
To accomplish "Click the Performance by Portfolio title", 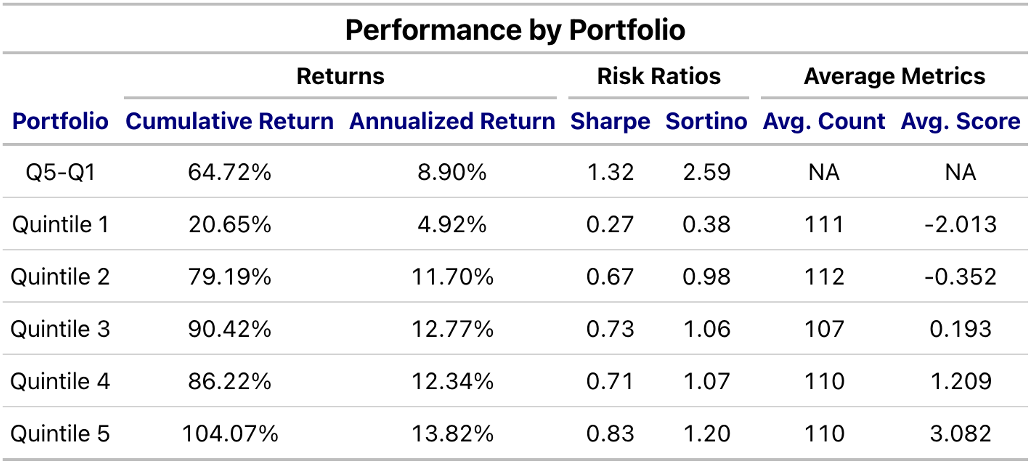I will coord(515,30).
